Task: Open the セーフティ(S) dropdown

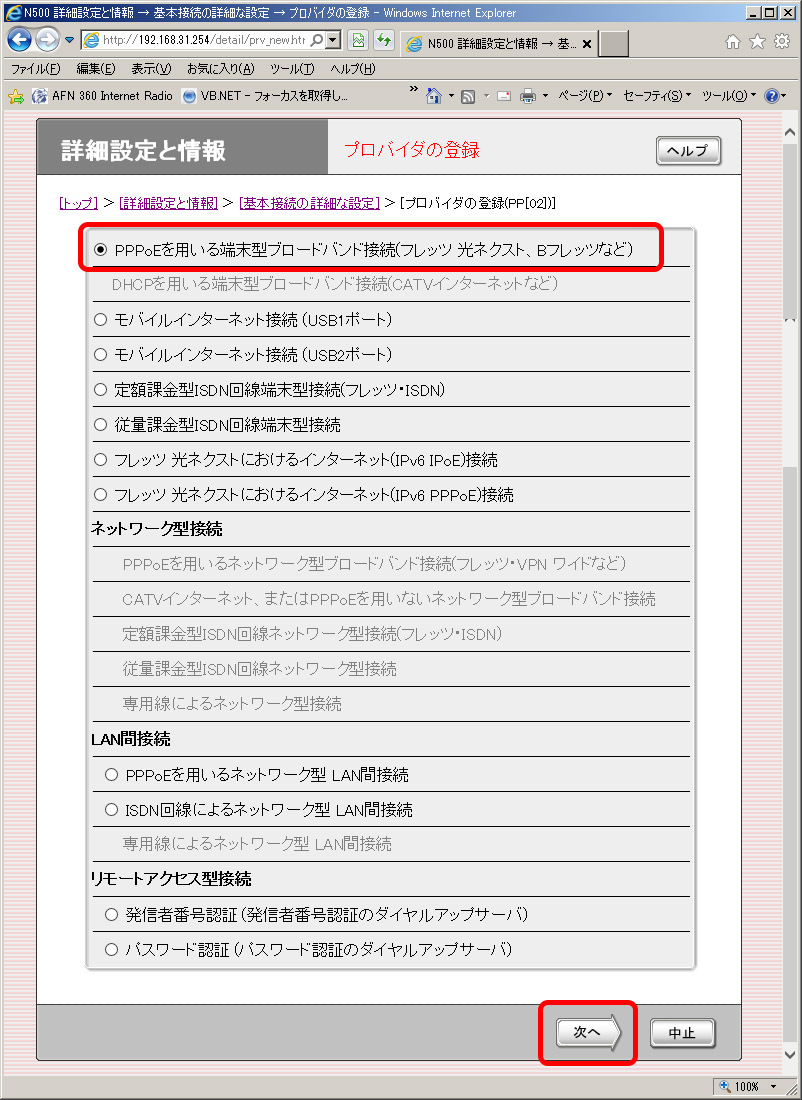Action: (657, 95)
